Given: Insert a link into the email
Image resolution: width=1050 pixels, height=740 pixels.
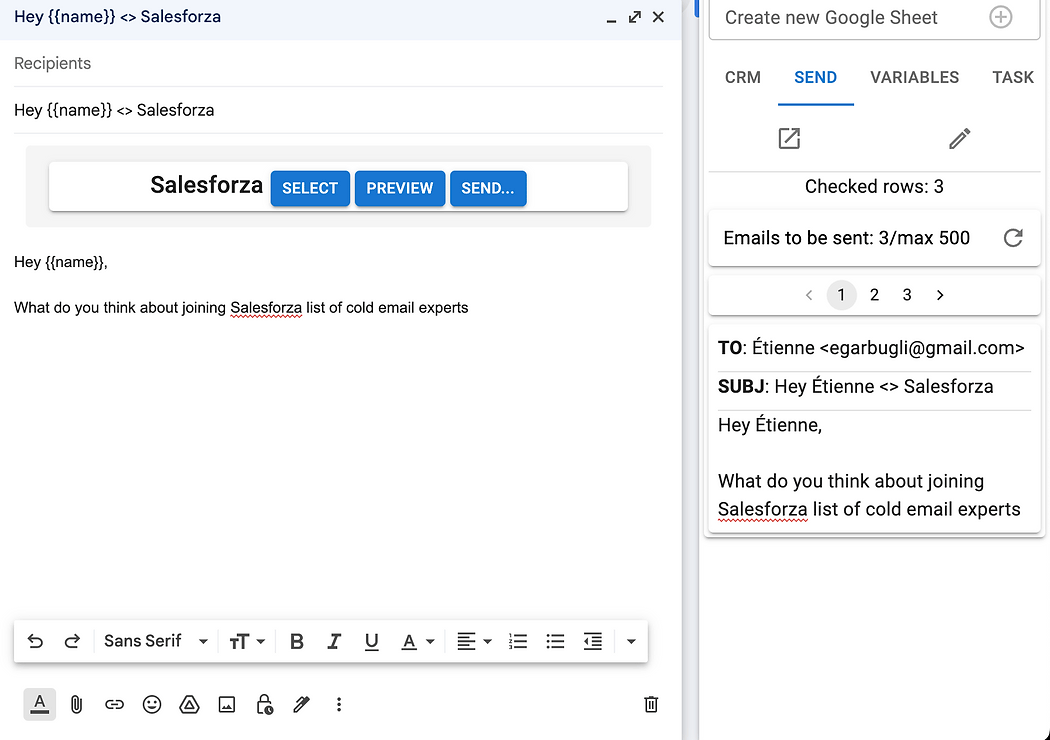Looking at the screenshot, I should point(115,705).
